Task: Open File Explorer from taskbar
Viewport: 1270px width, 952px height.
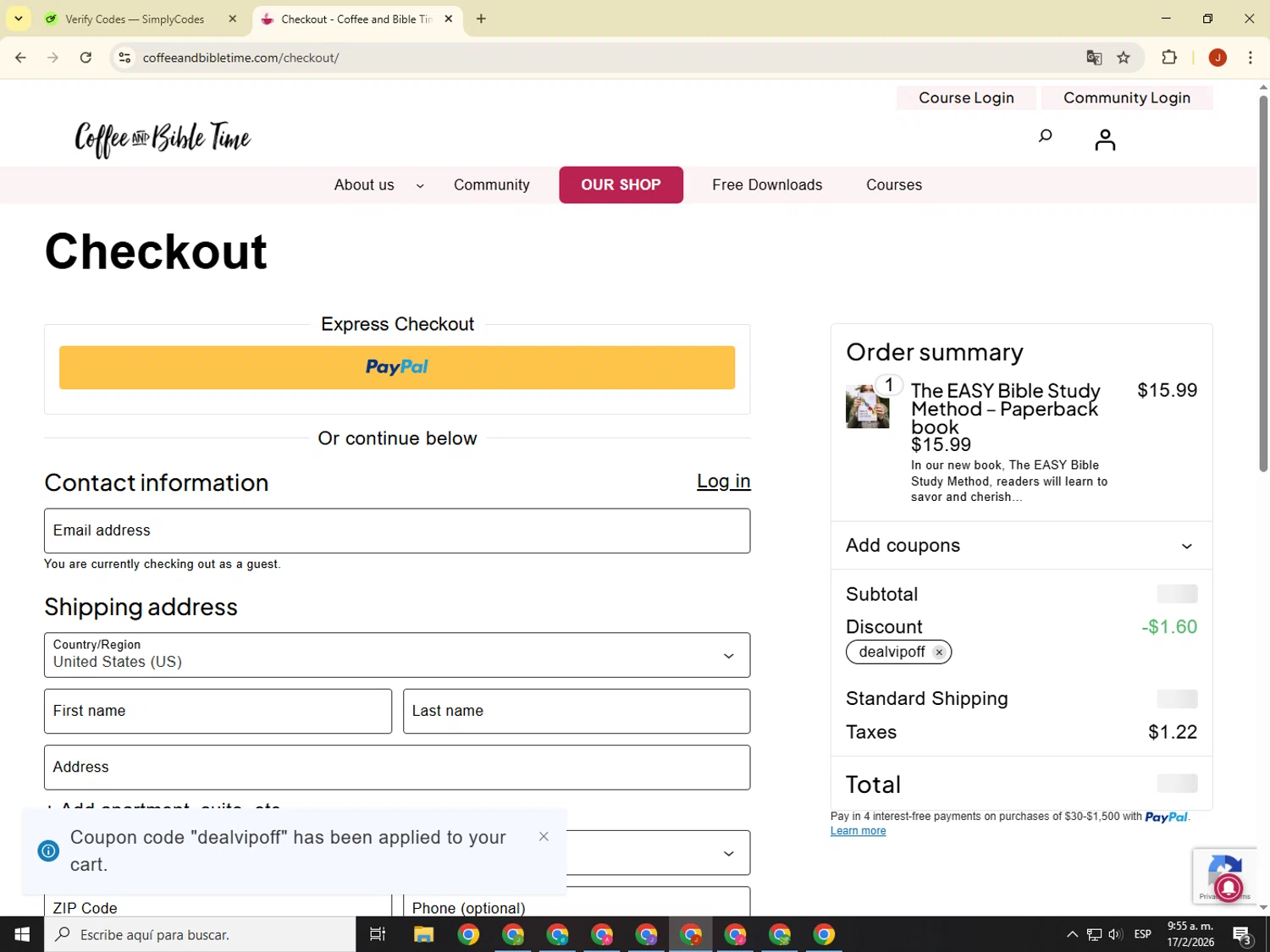Action: [423, 934]
